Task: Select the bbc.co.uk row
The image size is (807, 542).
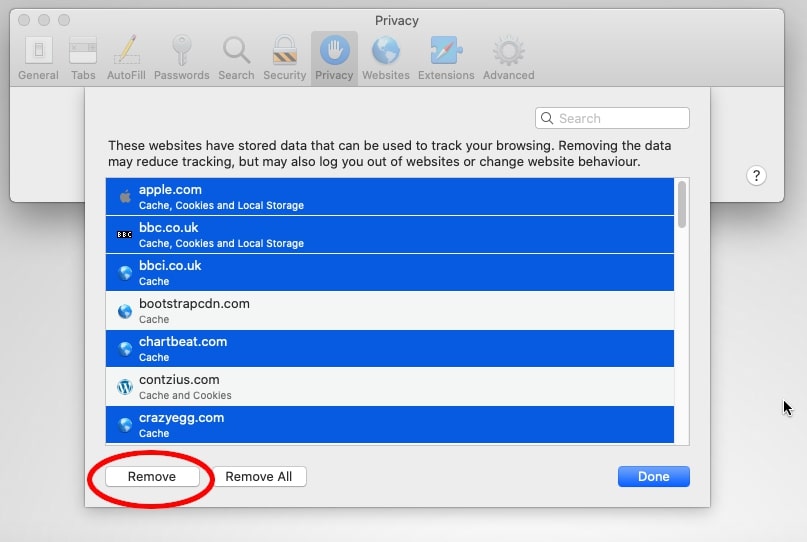Action: pos(390,235)
